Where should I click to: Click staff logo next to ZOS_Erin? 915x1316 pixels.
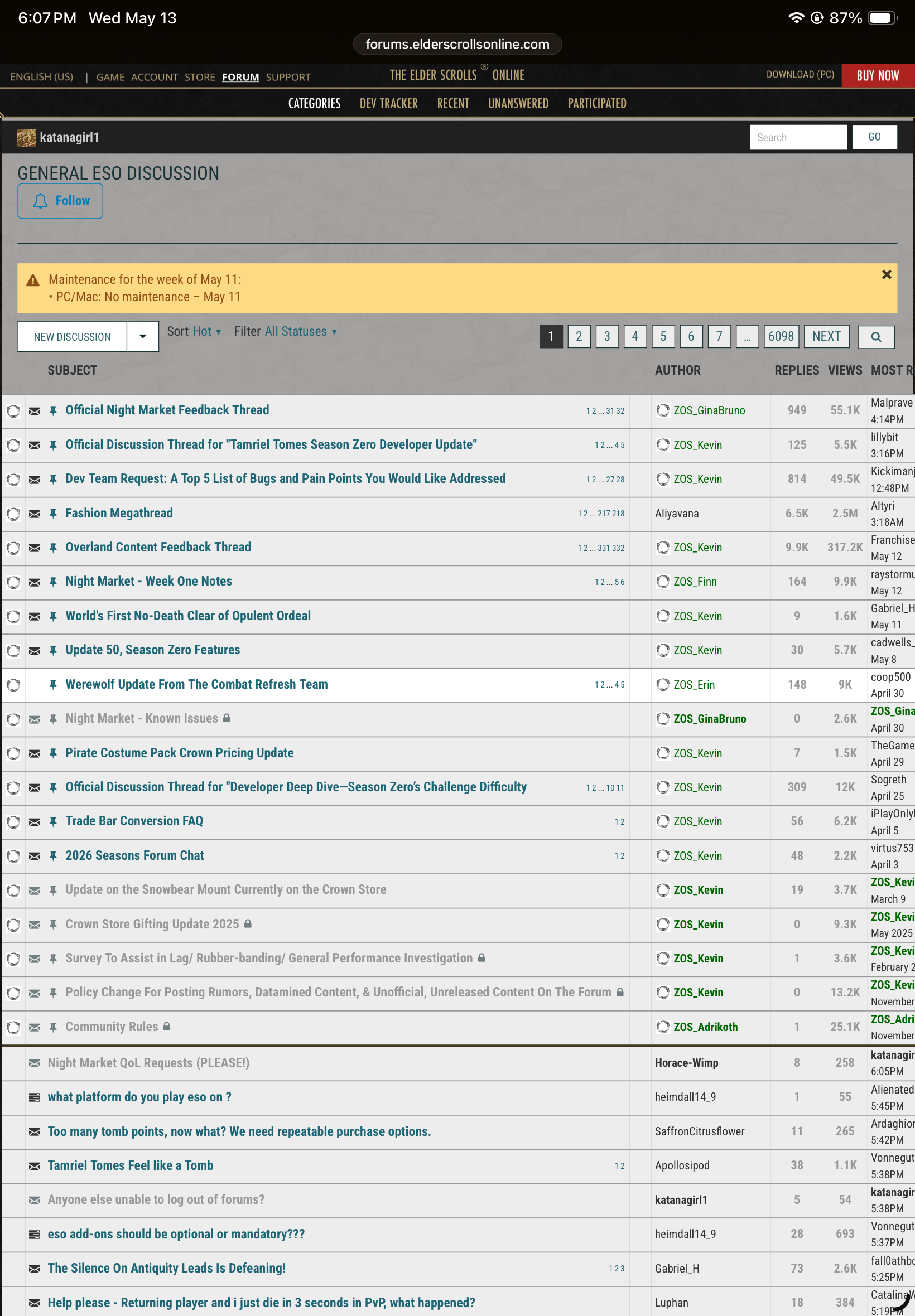(x=663, y=685)
